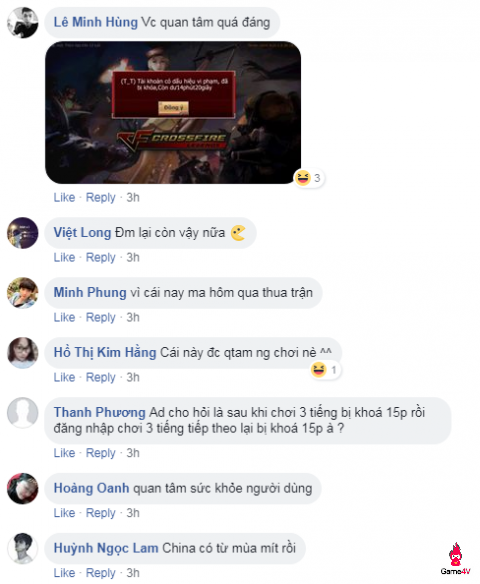This screenshot has height=584, width=480.
Task: Reply to Hoàng Oanh's comment
Action: (101, 513)
